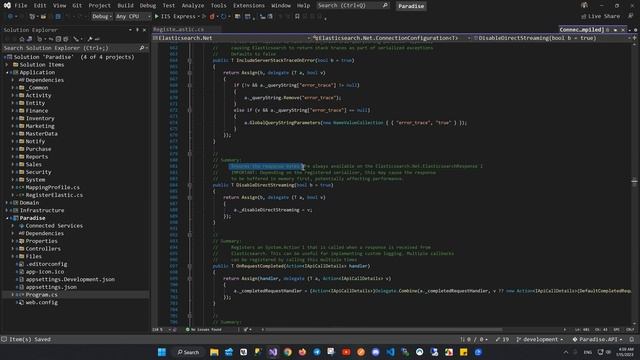640x360 pixels.
Task: Open Elasticsearch.Net project navigation dropdown
Action: click(x=232, y=38)
